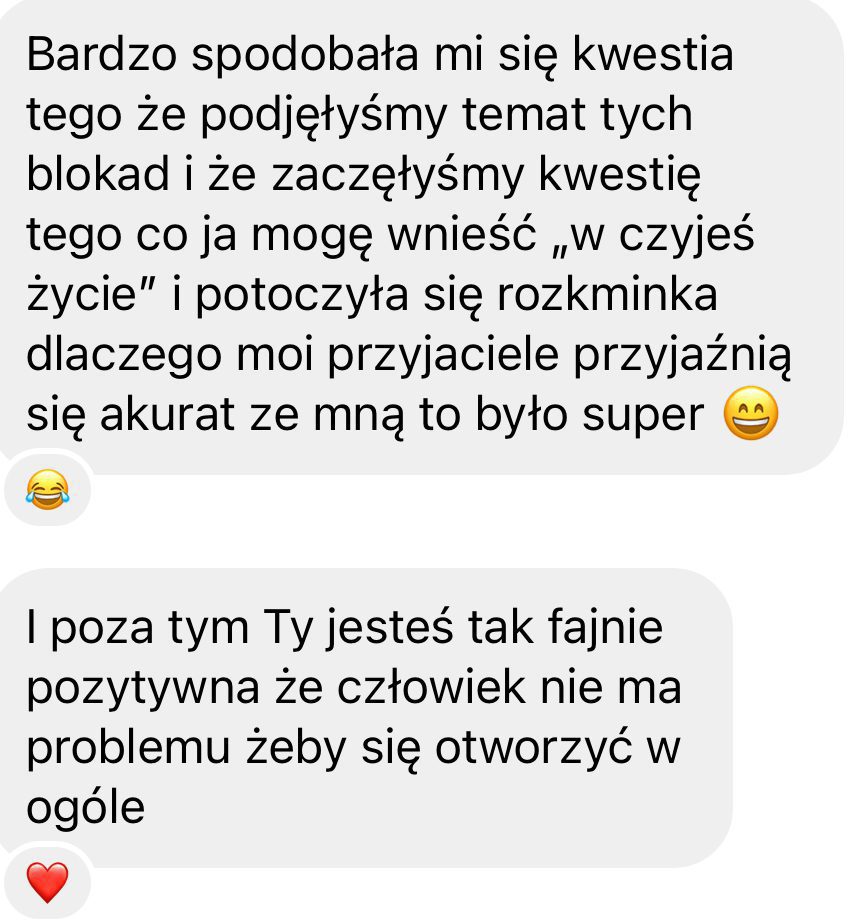This screenshot has height=920, width=857.
Task: Click the word "Bardzo" at message start
Action: click(x=101, y=55)
